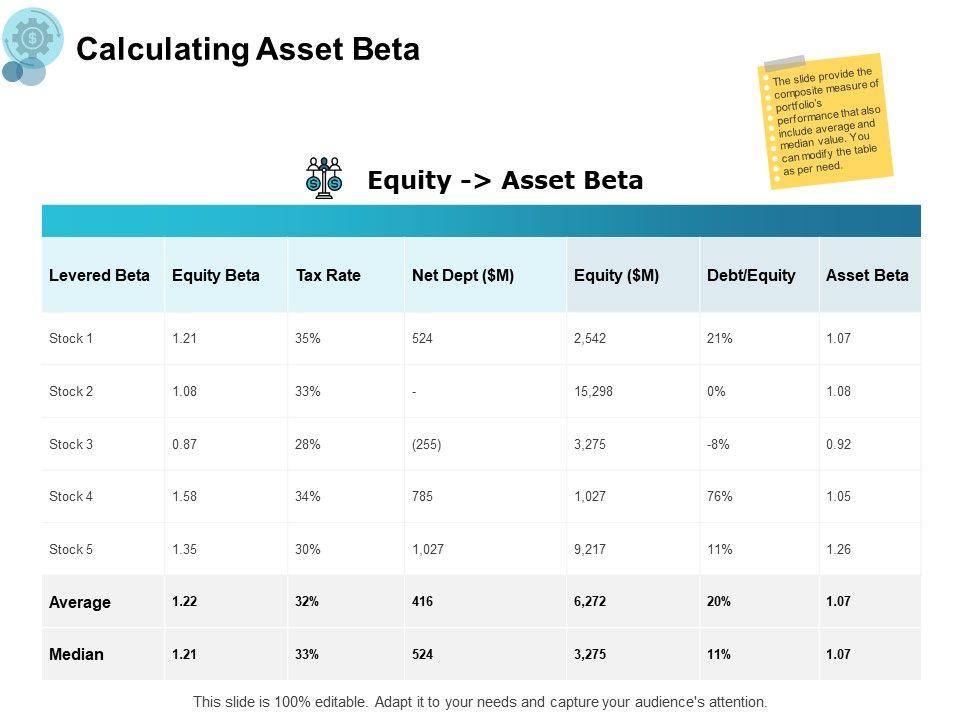The image size is (960, 720).
Task: Select the yellow sticky note
Action: (824, 120)
